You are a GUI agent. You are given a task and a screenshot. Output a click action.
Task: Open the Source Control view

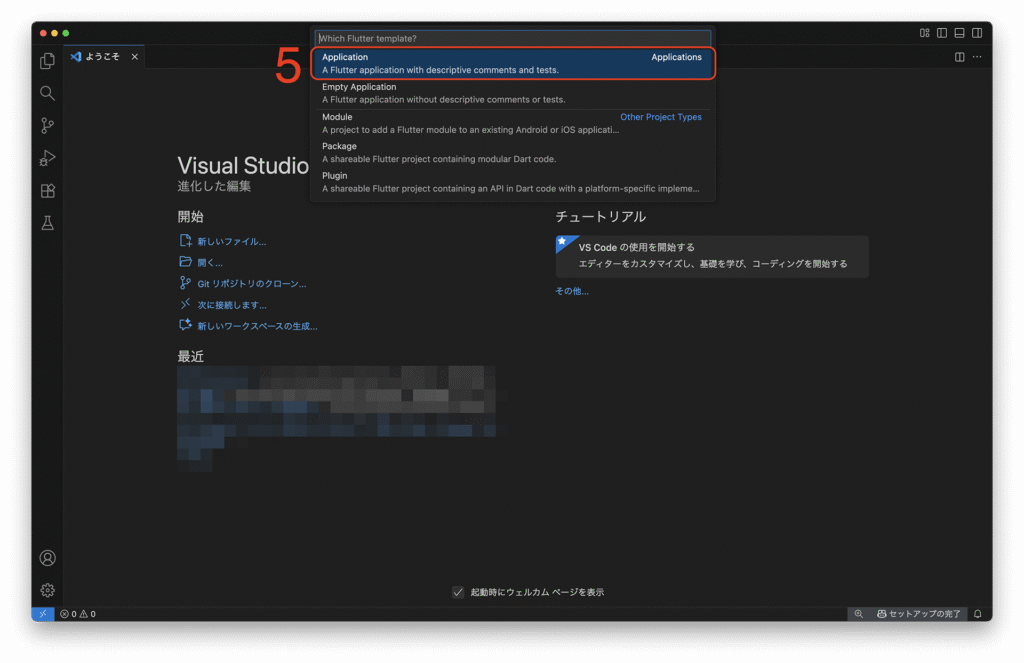47,126
